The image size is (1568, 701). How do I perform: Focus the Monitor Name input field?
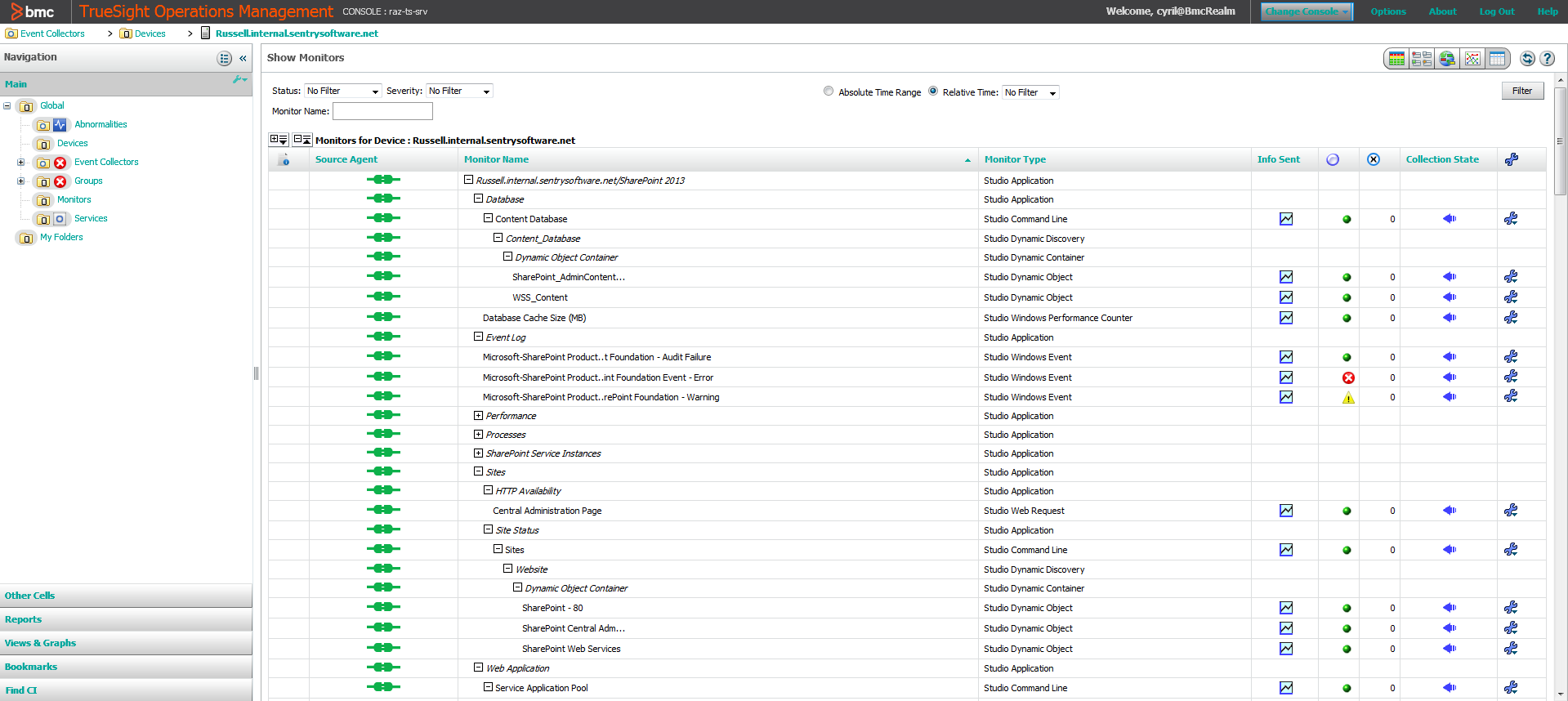coord(382,111)
